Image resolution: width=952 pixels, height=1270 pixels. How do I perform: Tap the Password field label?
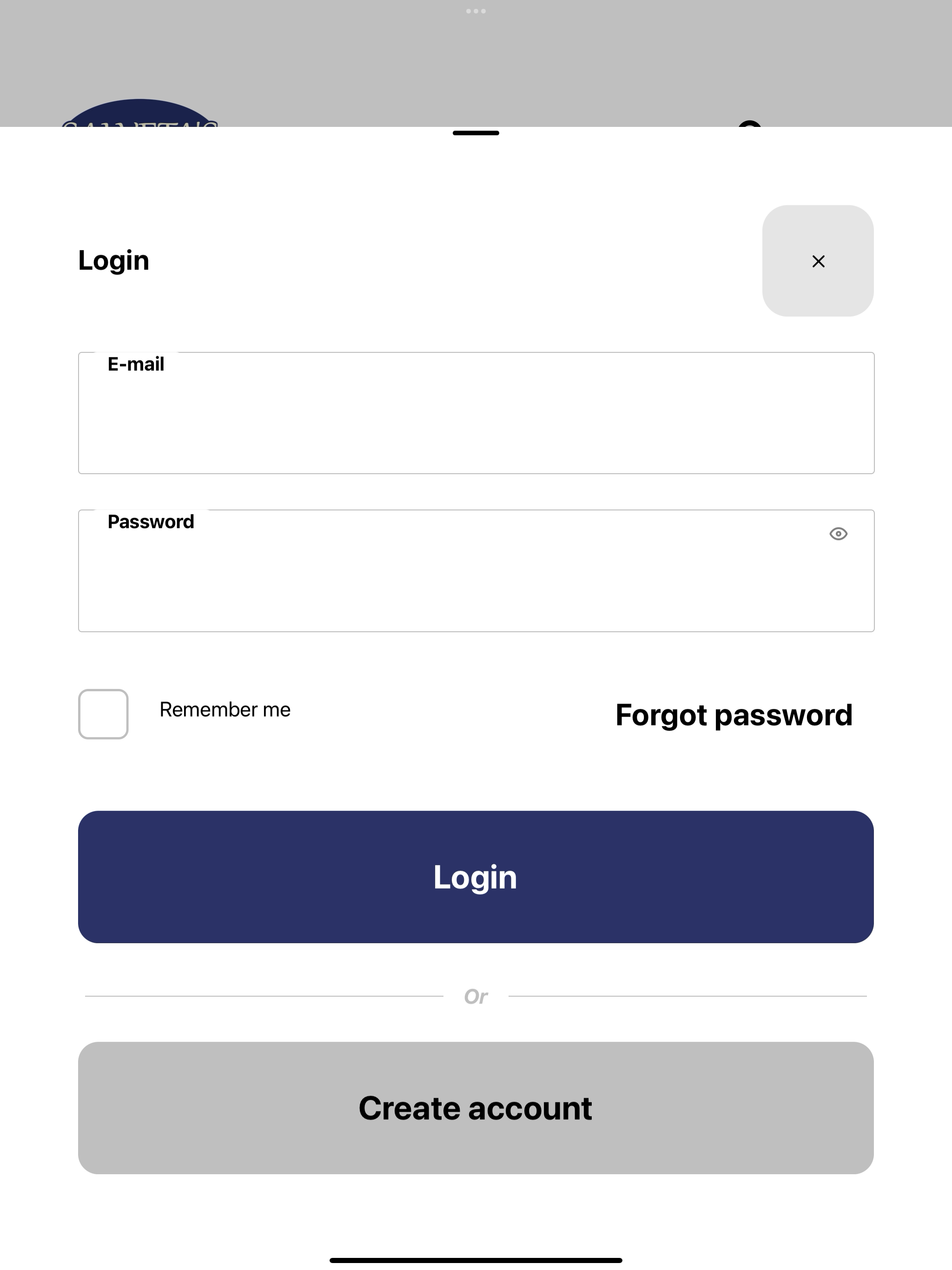151,521
